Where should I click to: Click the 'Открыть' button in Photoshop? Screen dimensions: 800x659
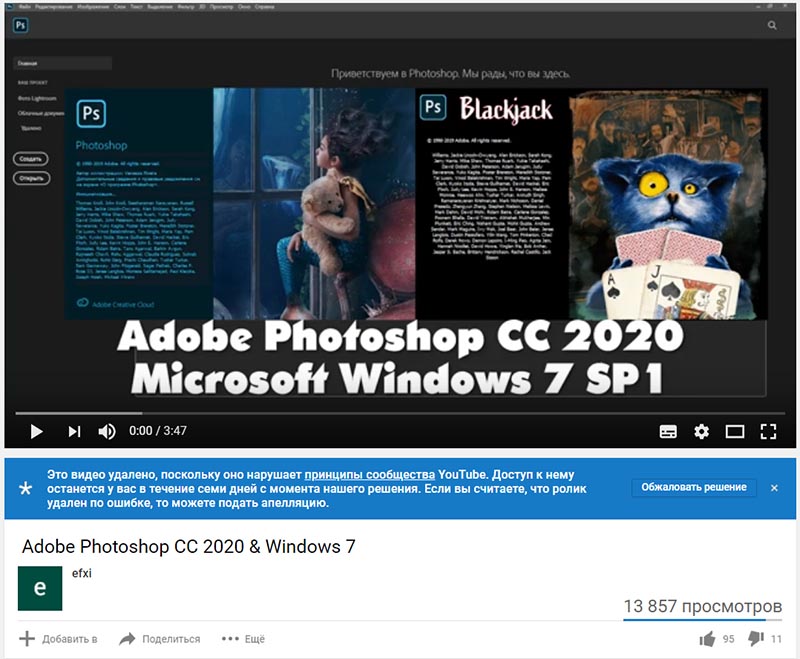click(x=31, y=178)
